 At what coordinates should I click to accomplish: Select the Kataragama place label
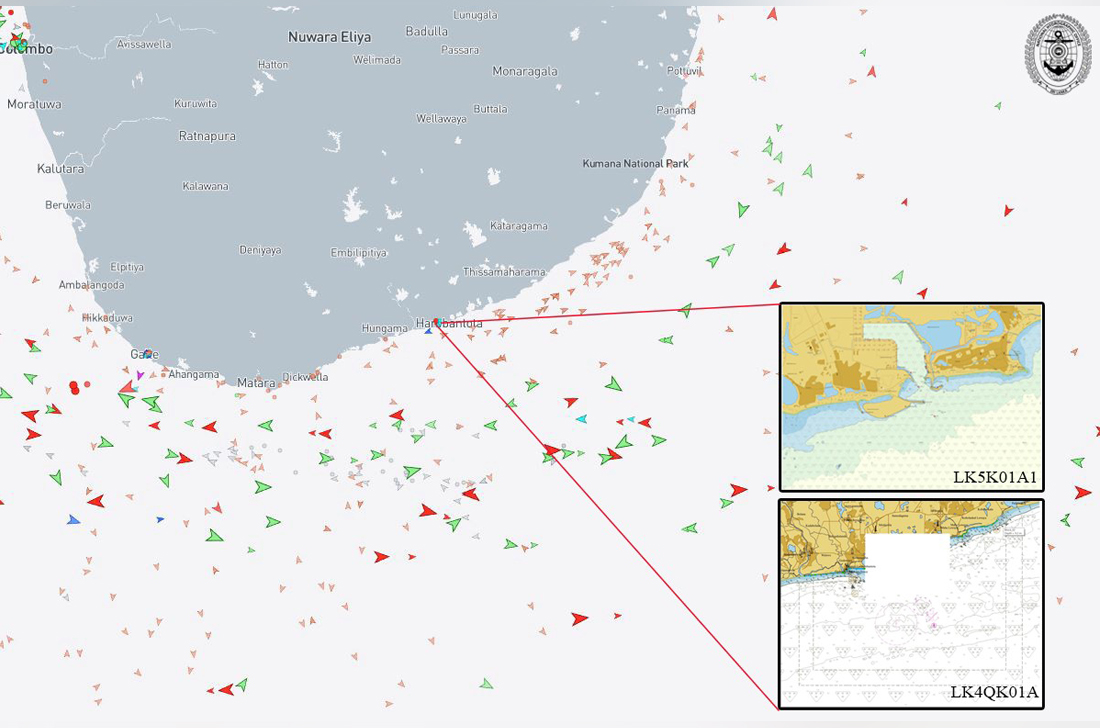(x=518, y=226)
